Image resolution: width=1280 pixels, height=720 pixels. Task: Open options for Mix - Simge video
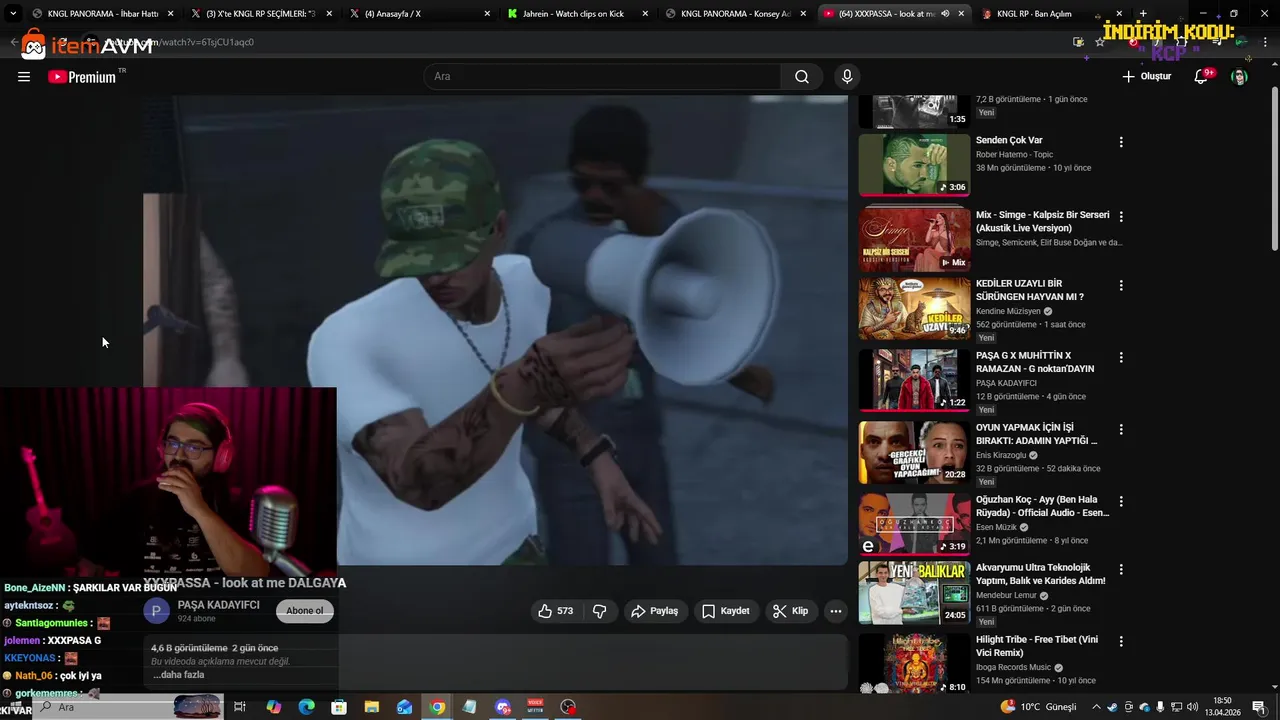click(1121, 216)
